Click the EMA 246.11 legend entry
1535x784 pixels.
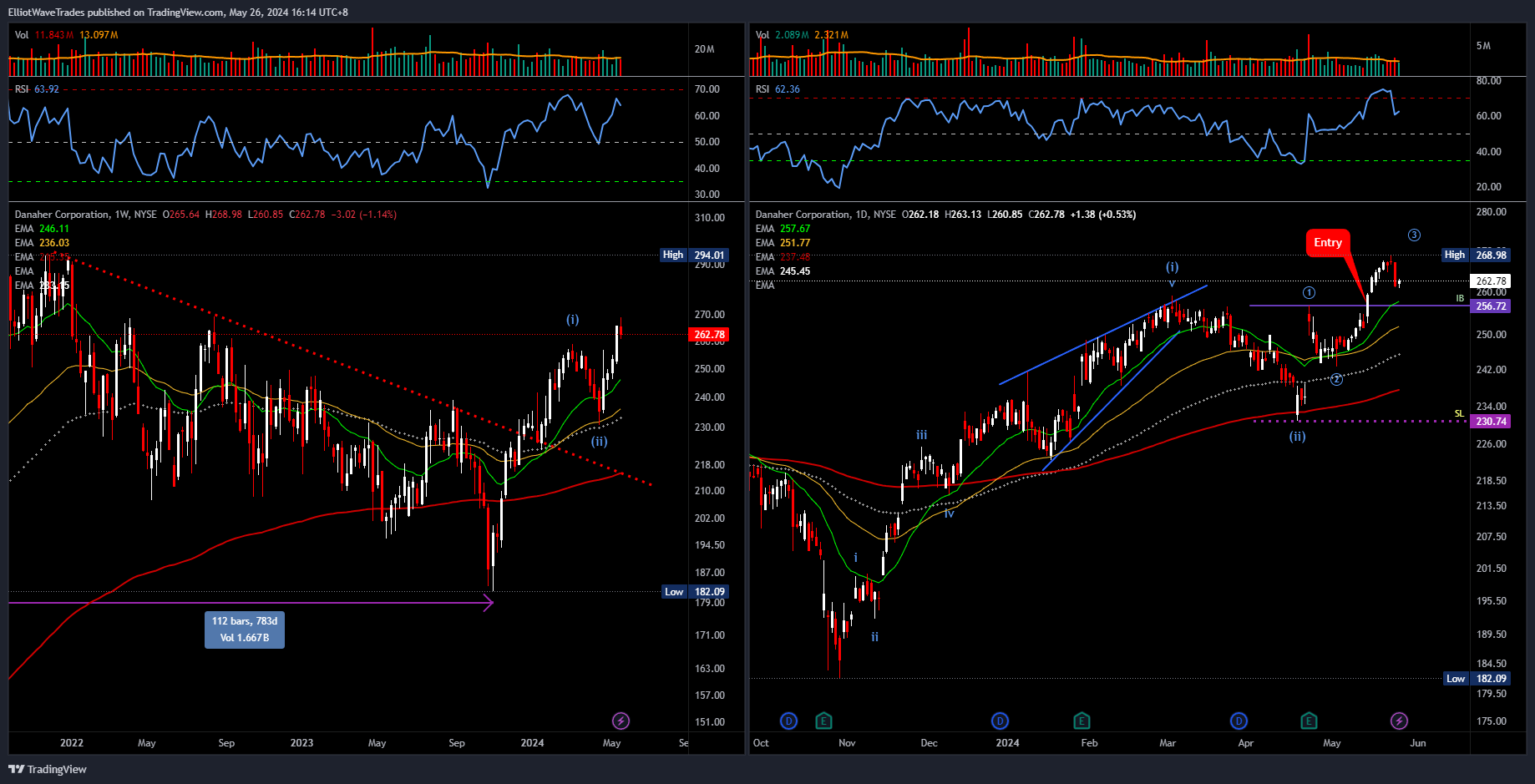point(42,229)
